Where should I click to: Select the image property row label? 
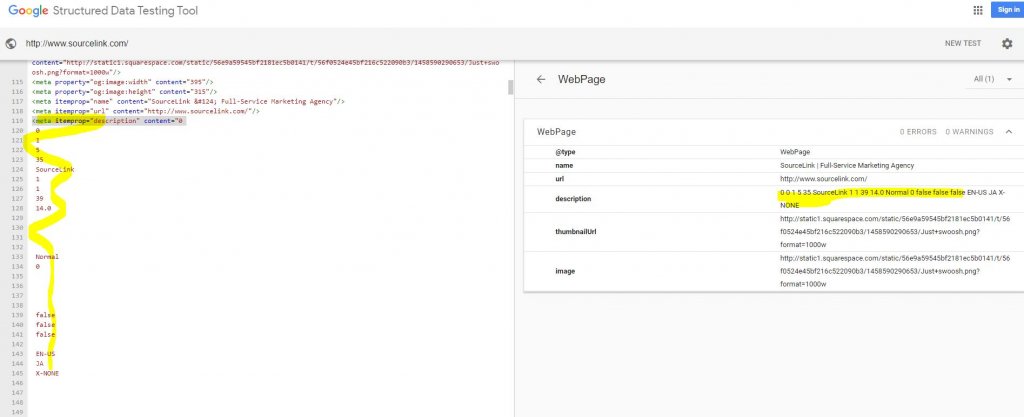(x=565, y=271)
